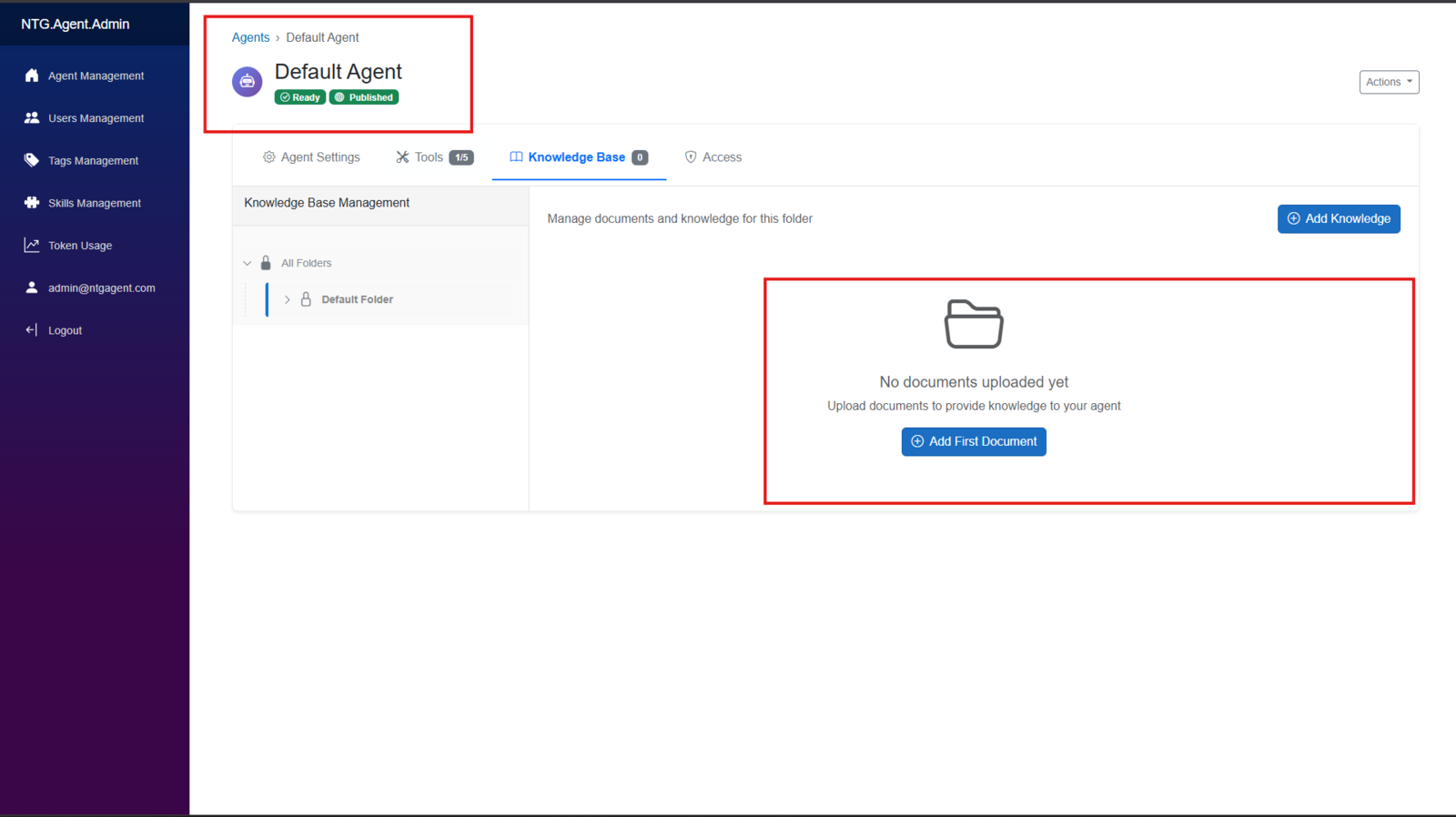Image resolution: width=1456 pixels, height=817 pixels.
Task: Switch to the Tools tab
Action: (x=434, y=157)
